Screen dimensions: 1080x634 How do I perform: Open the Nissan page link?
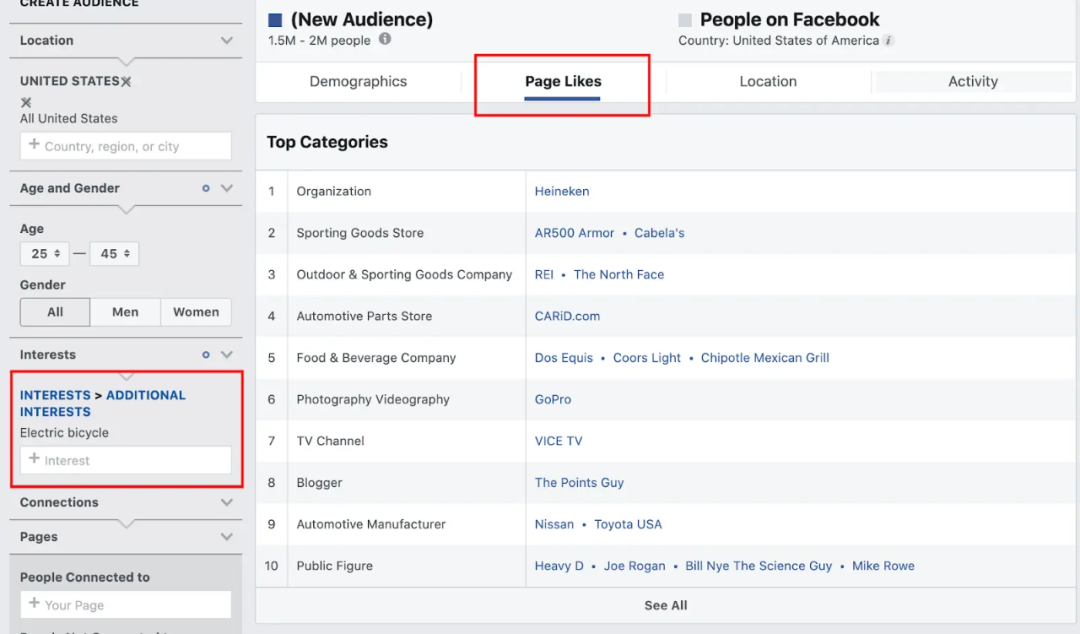(554, 524)
